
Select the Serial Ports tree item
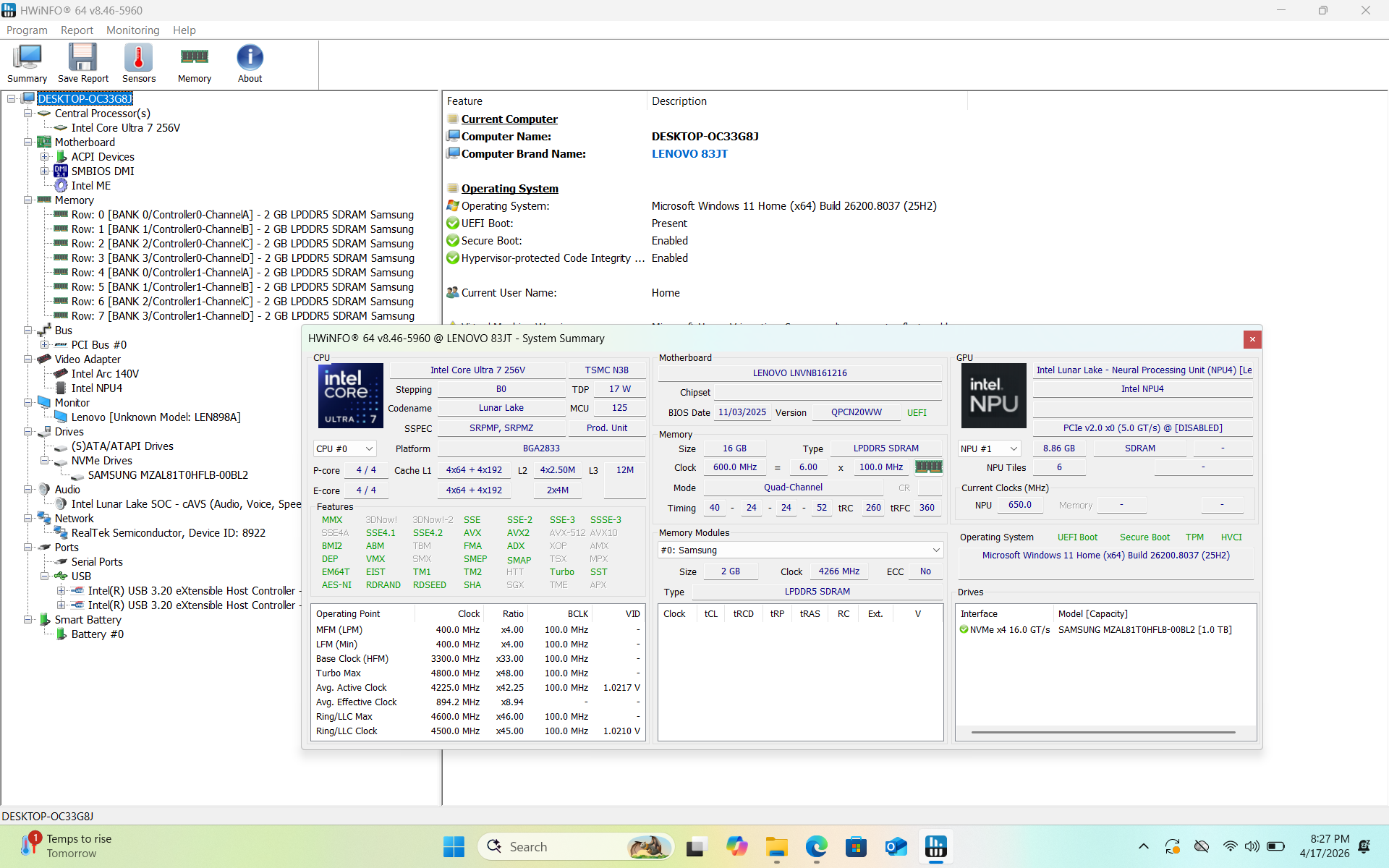97,562
